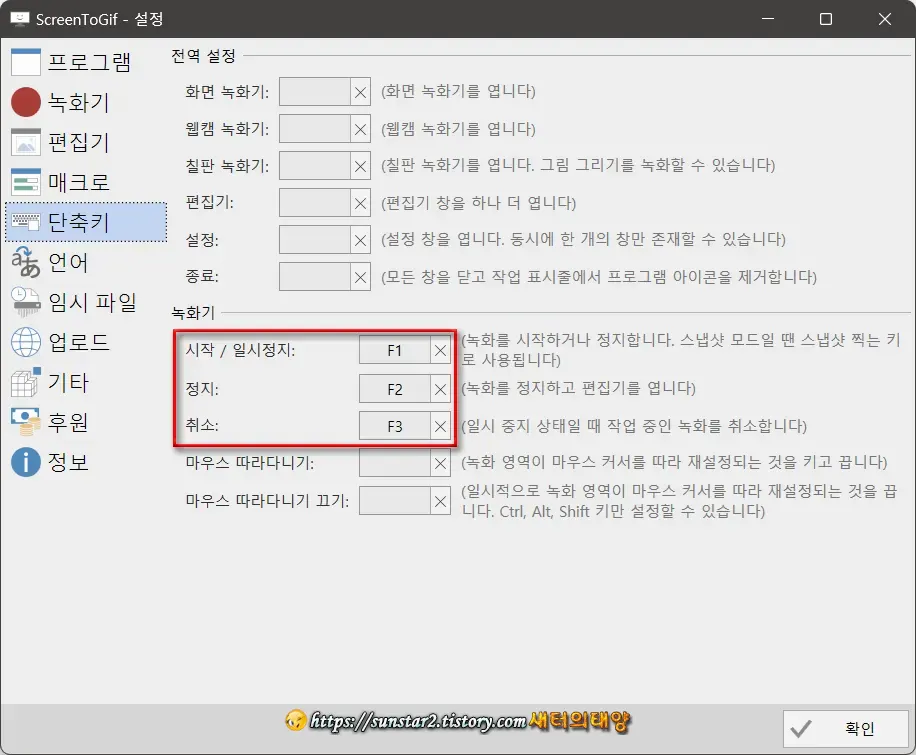Confirm settings with the 확인 button

coord(845,729)
